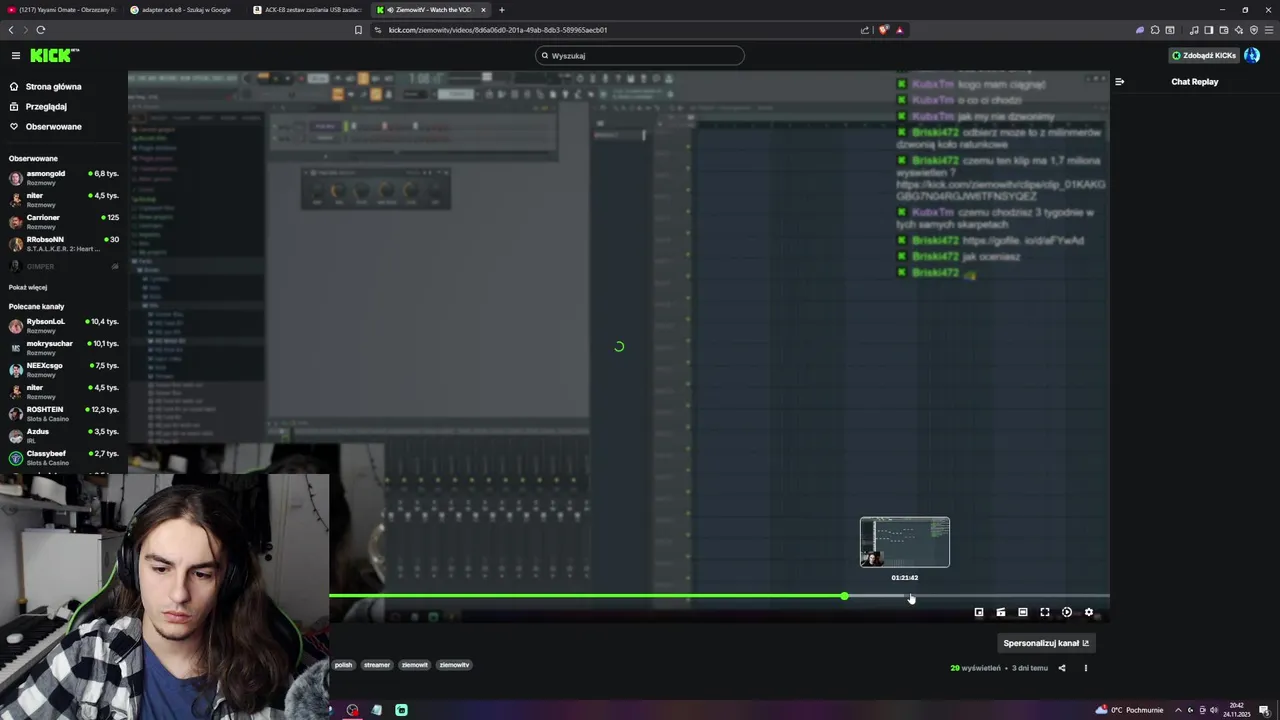1280x720 pixels.
Task: Switch to adapter ack e8 Google tab
Action: coord(185,10)
